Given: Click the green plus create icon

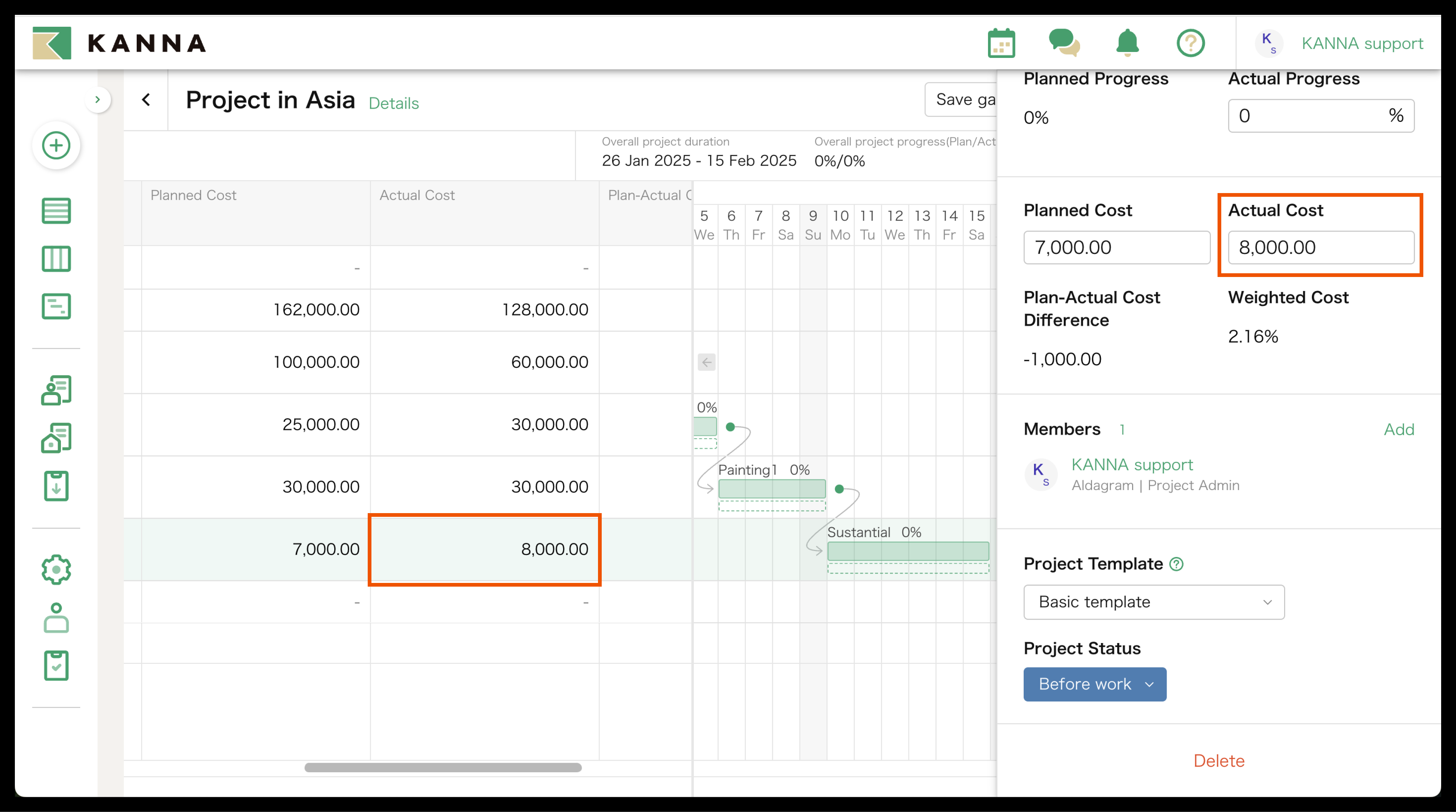Looking at the screenshot, I should (56, 145).
